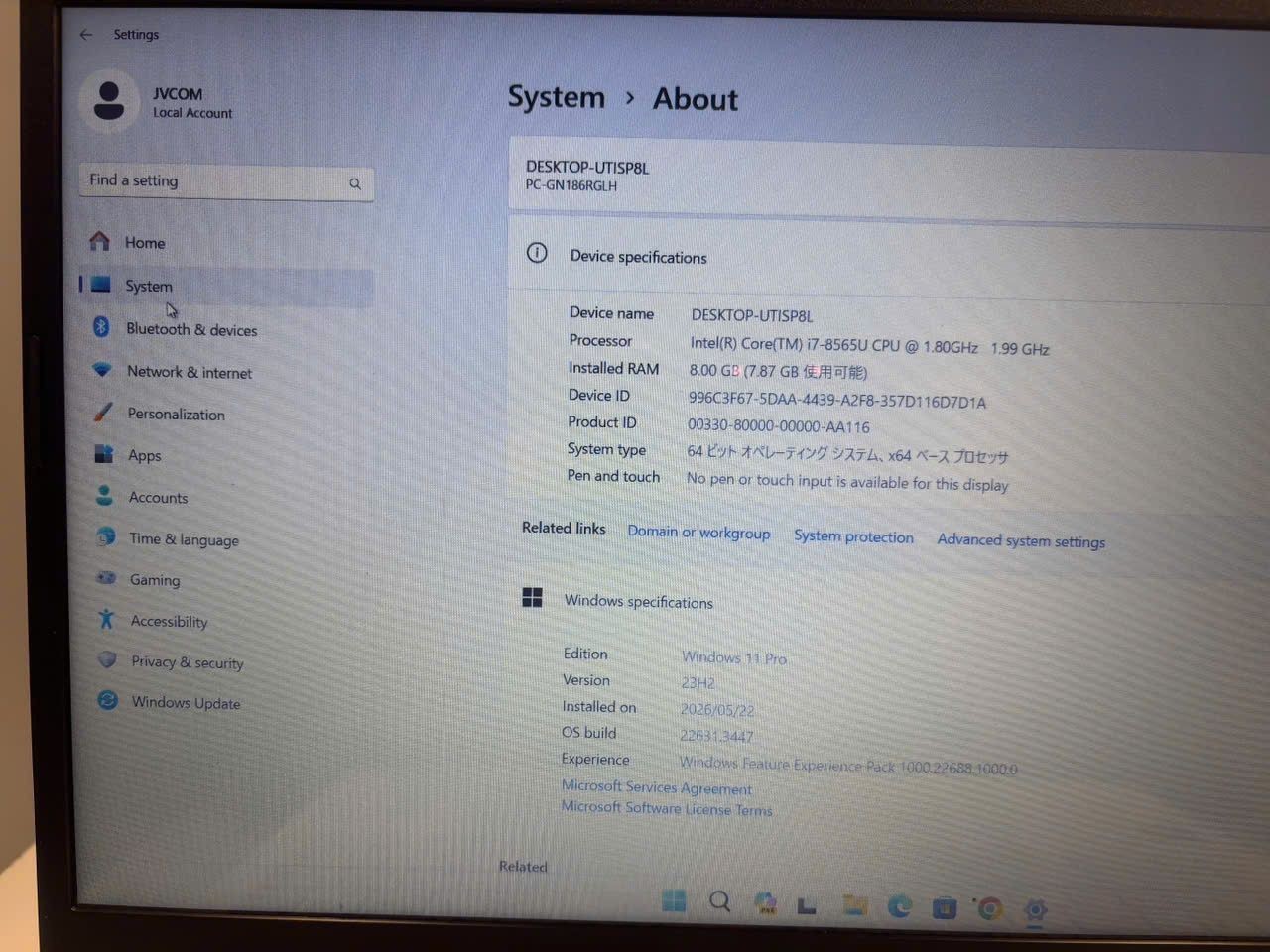Click the Time & language globe icon
Screen dimensions: 1270x952
105,536
